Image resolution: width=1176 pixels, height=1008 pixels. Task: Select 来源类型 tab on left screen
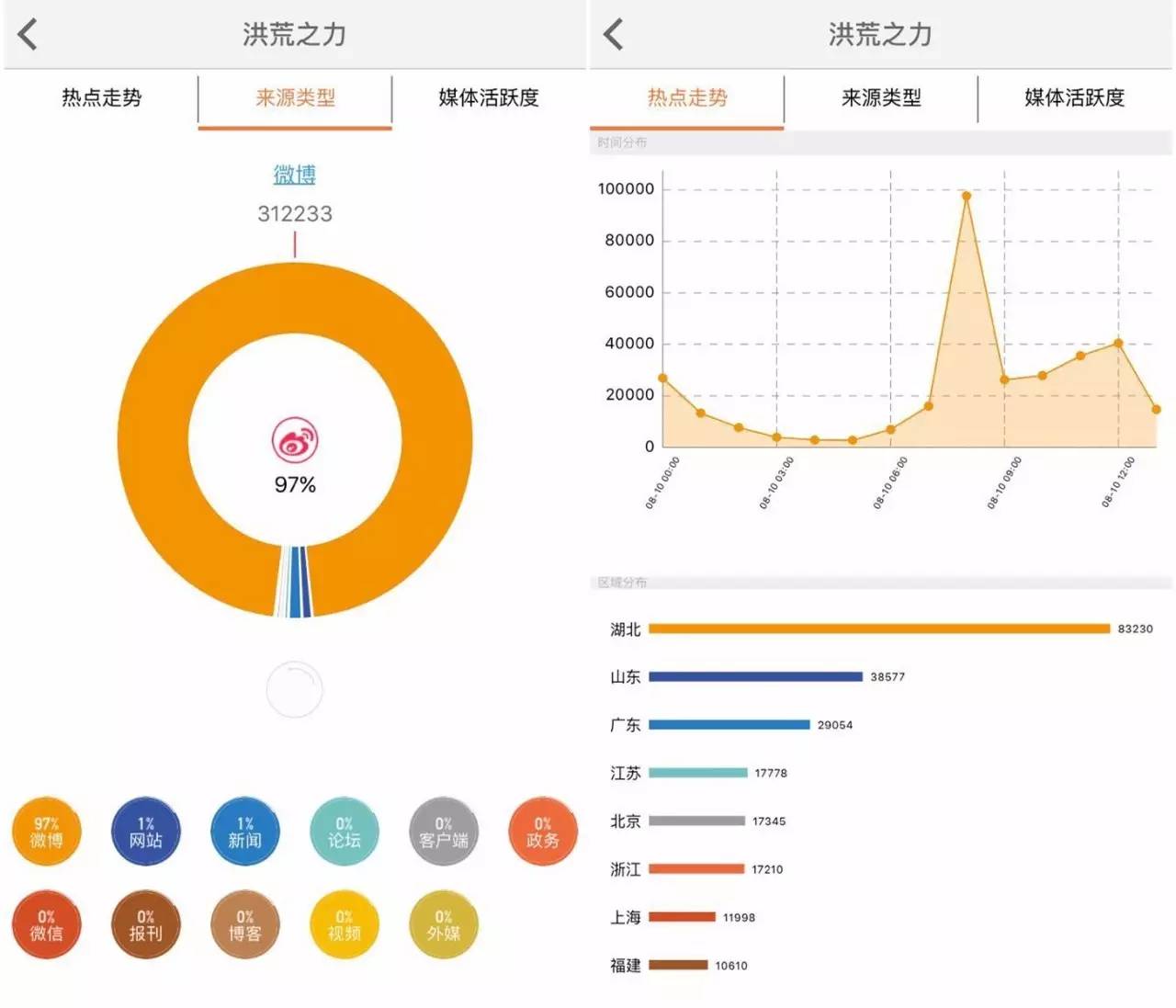tap(295, 97)
